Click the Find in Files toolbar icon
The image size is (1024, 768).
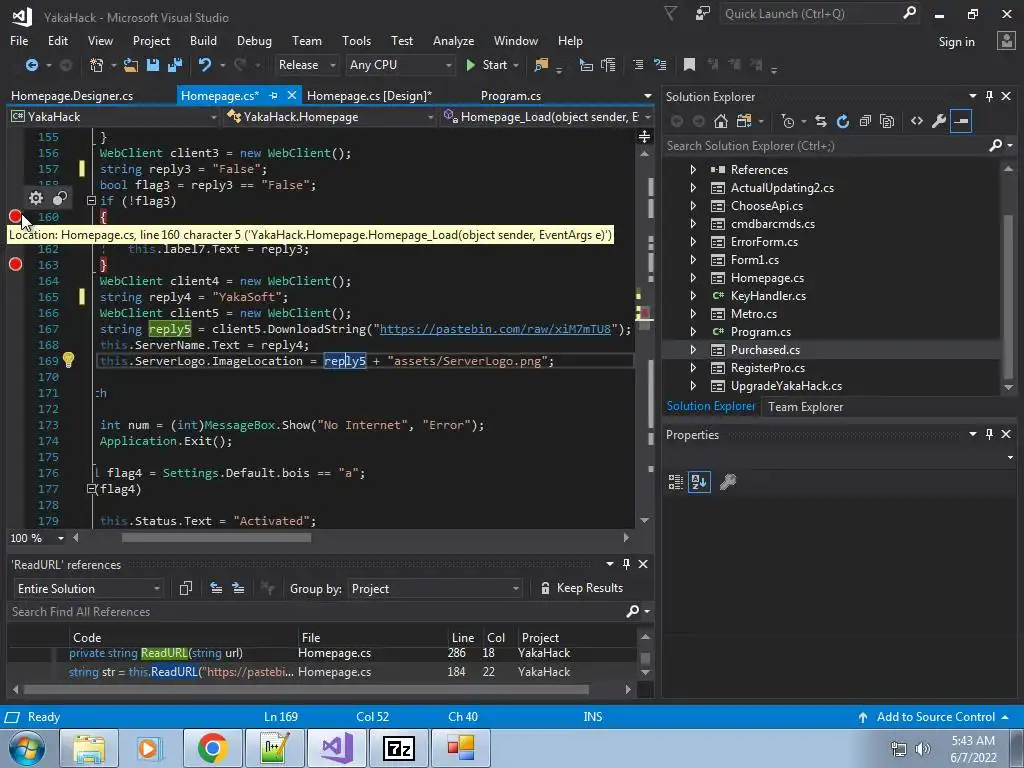point(541,65)
